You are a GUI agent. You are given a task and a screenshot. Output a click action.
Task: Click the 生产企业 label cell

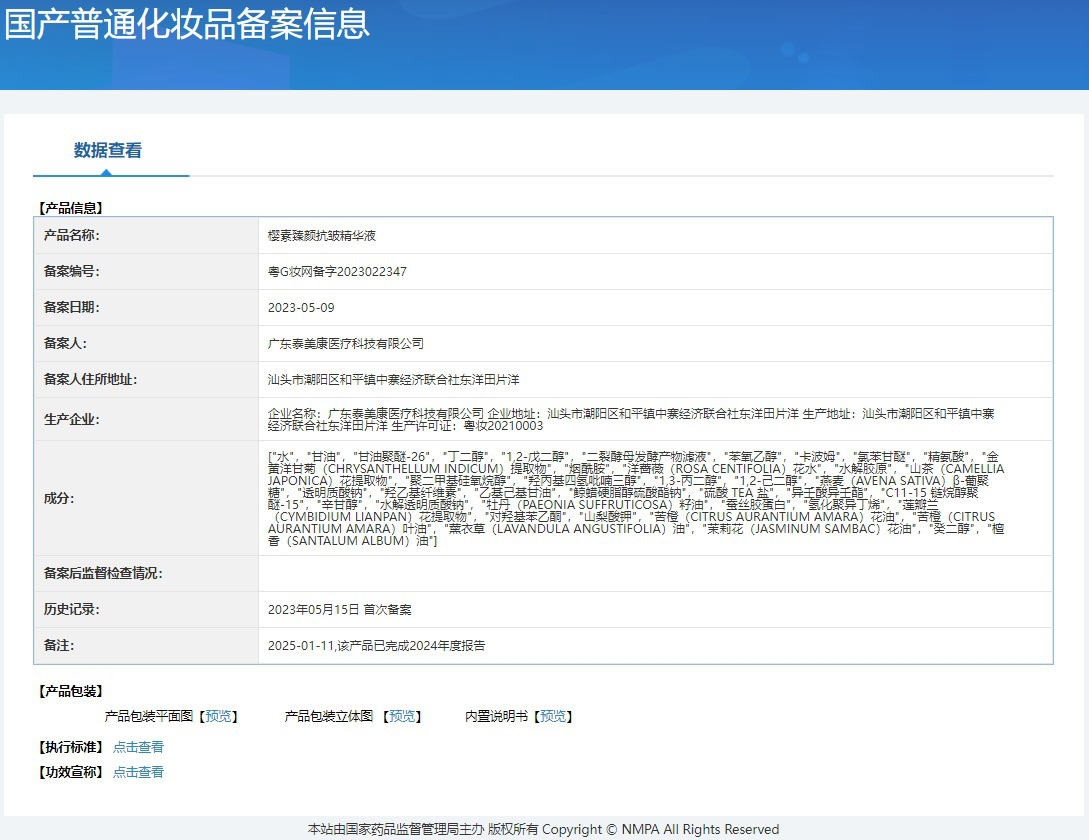(x=147, y=420)
